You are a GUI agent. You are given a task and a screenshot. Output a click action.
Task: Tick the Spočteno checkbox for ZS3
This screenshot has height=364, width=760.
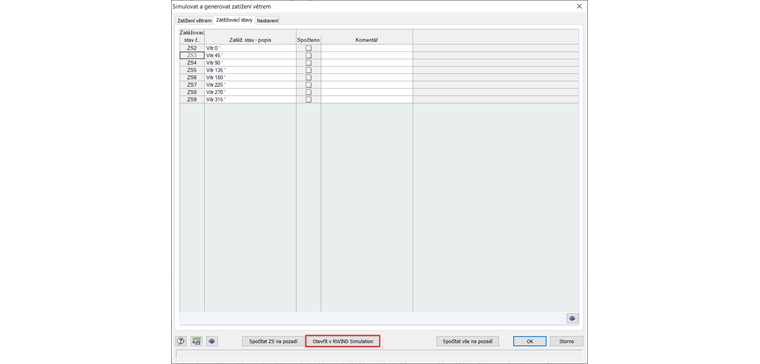(x=308, y=55)
